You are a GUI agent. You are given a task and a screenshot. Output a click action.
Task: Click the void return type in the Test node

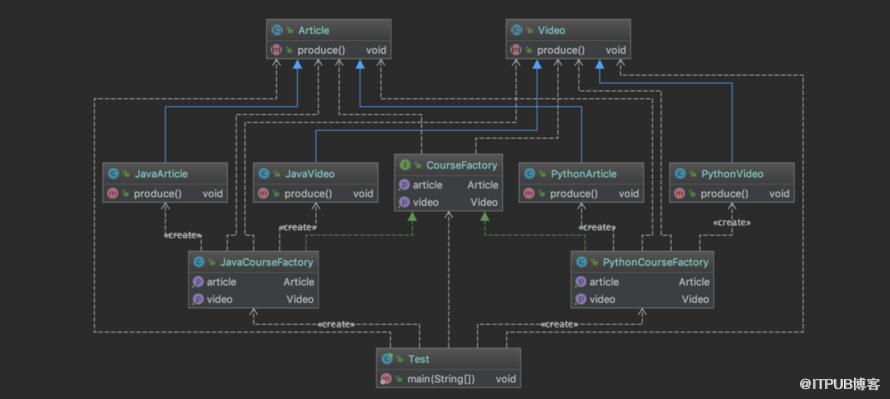506,379
